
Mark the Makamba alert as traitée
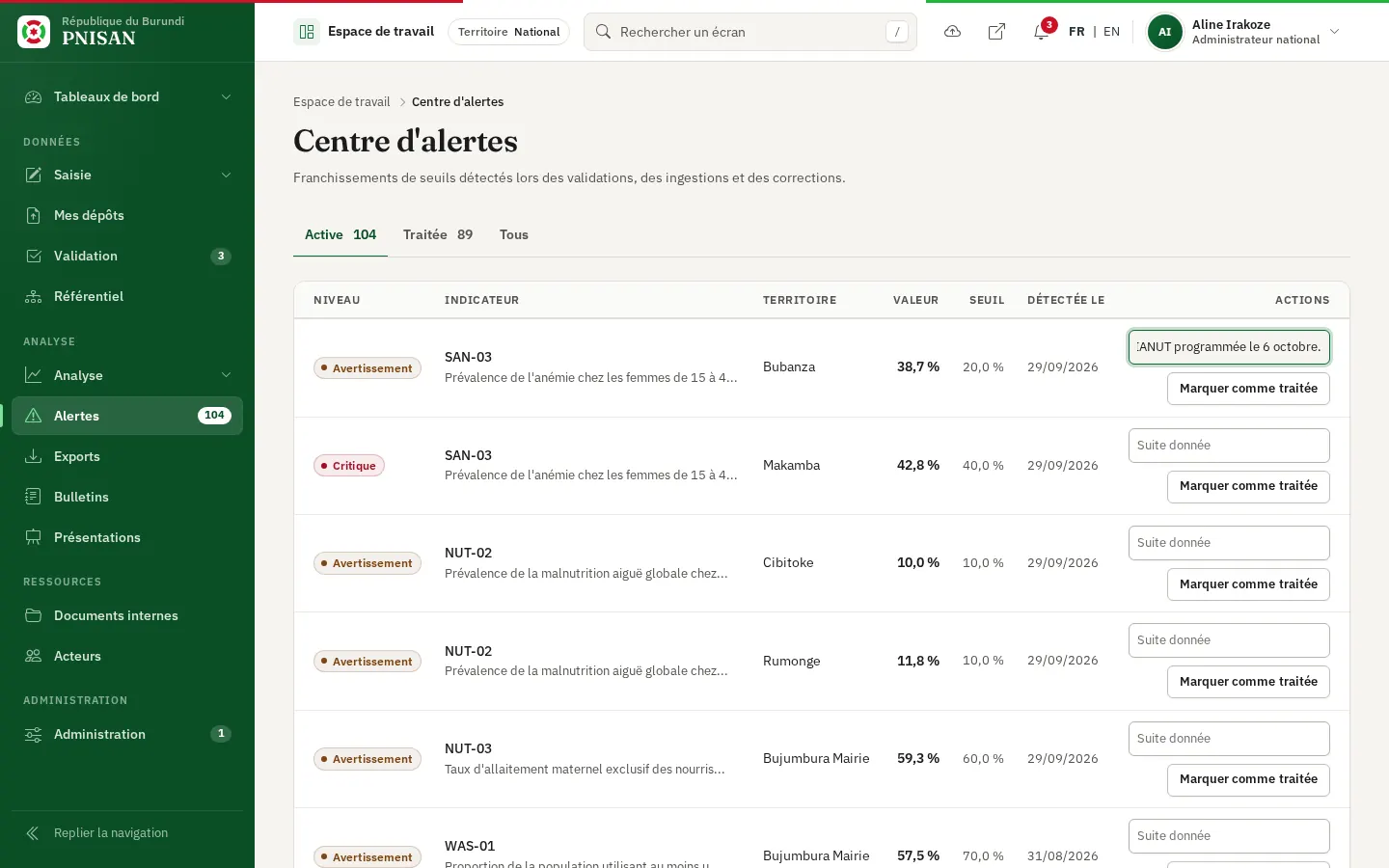point(1248,486)
